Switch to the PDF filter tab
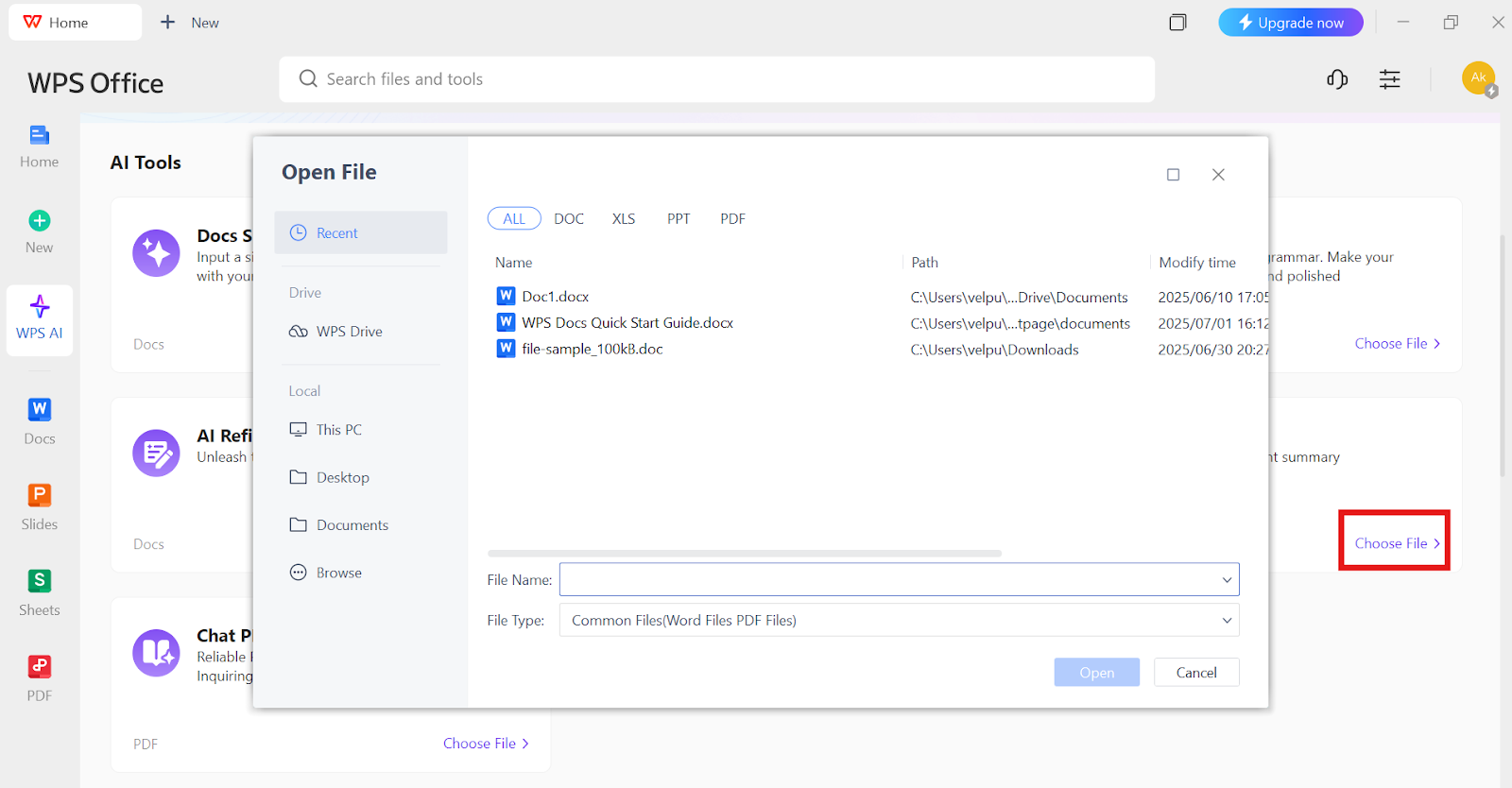 pyautogui.click(x=732, y=219)
